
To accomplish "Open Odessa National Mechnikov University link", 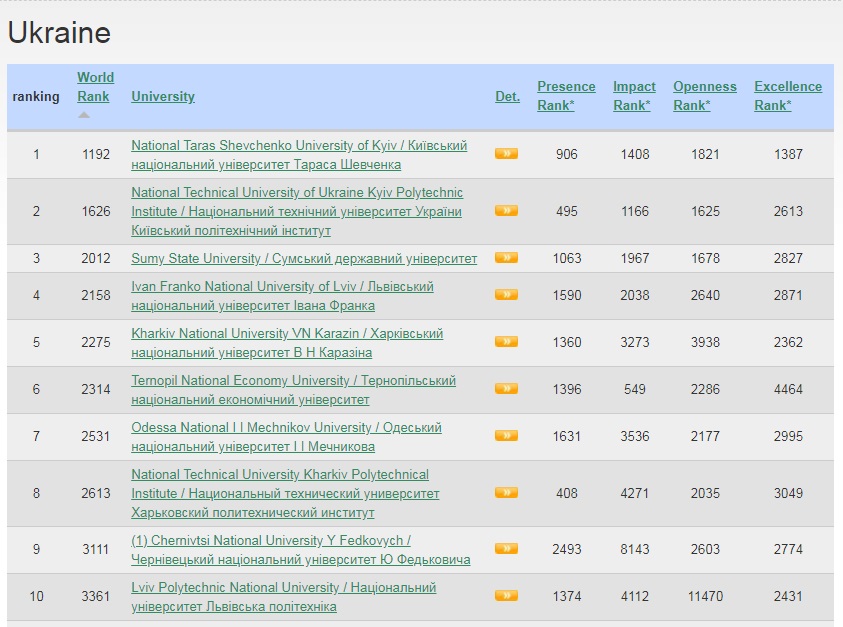I will pos(286,437).
